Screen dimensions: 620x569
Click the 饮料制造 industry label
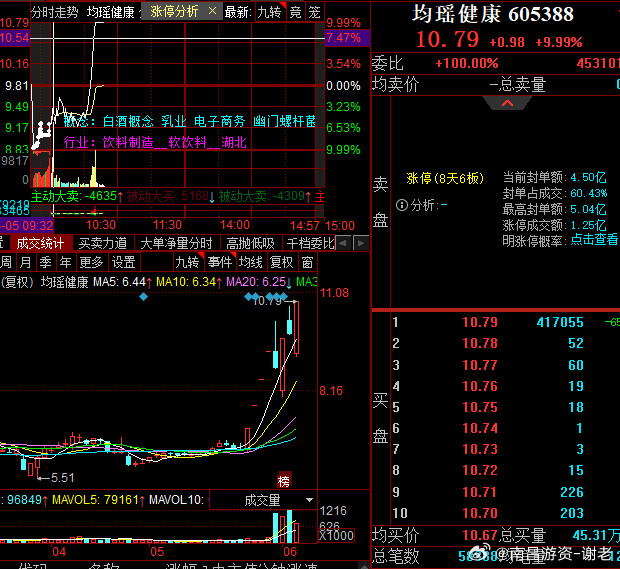(128, 142)
